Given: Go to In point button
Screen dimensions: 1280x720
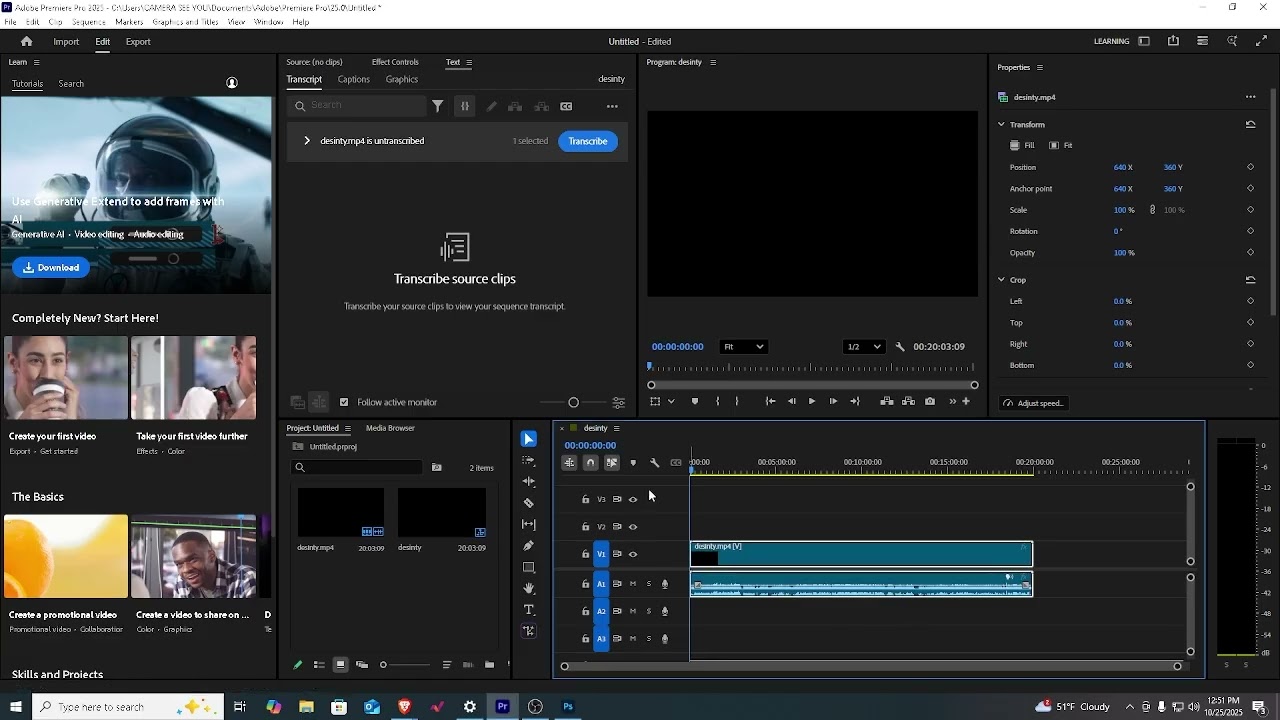Looking at the screenshot, I should (x=770, y=401).
